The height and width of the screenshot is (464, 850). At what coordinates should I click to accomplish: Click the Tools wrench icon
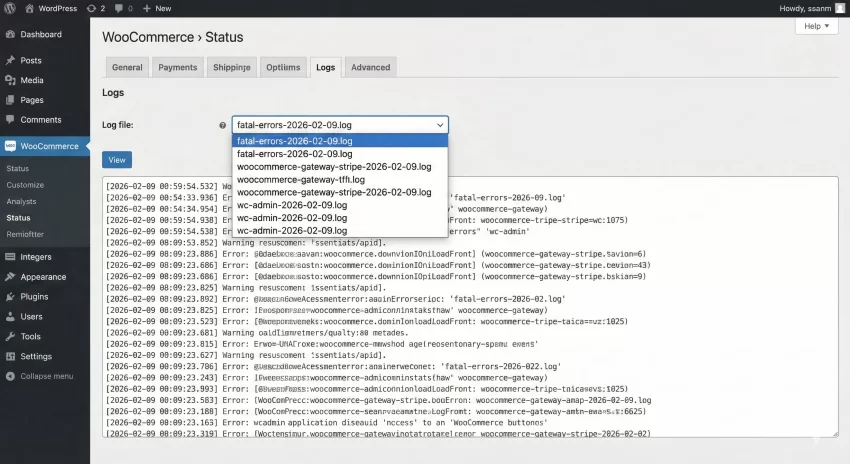(10, 336)
